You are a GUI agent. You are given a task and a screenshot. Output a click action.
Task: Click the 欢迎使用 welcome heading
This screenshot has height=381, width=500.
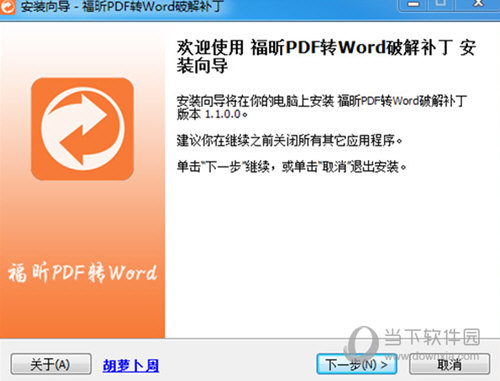tap(326, 56)
